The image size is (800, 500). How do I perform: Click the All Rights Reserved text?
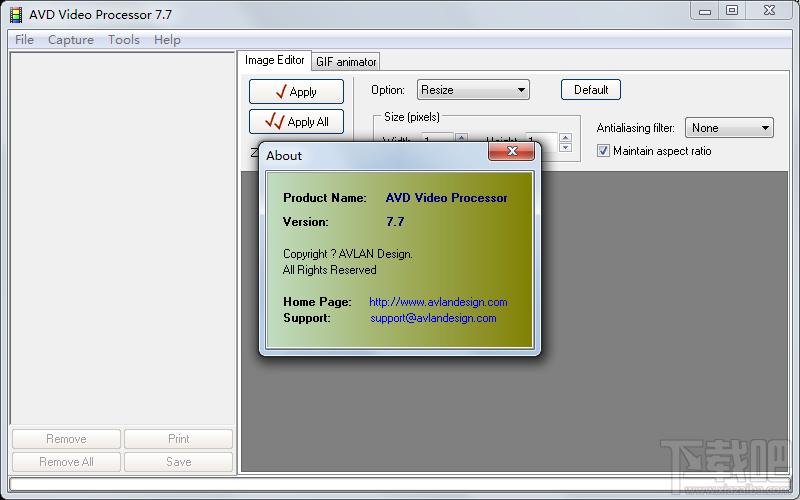[x=330, y=270]
